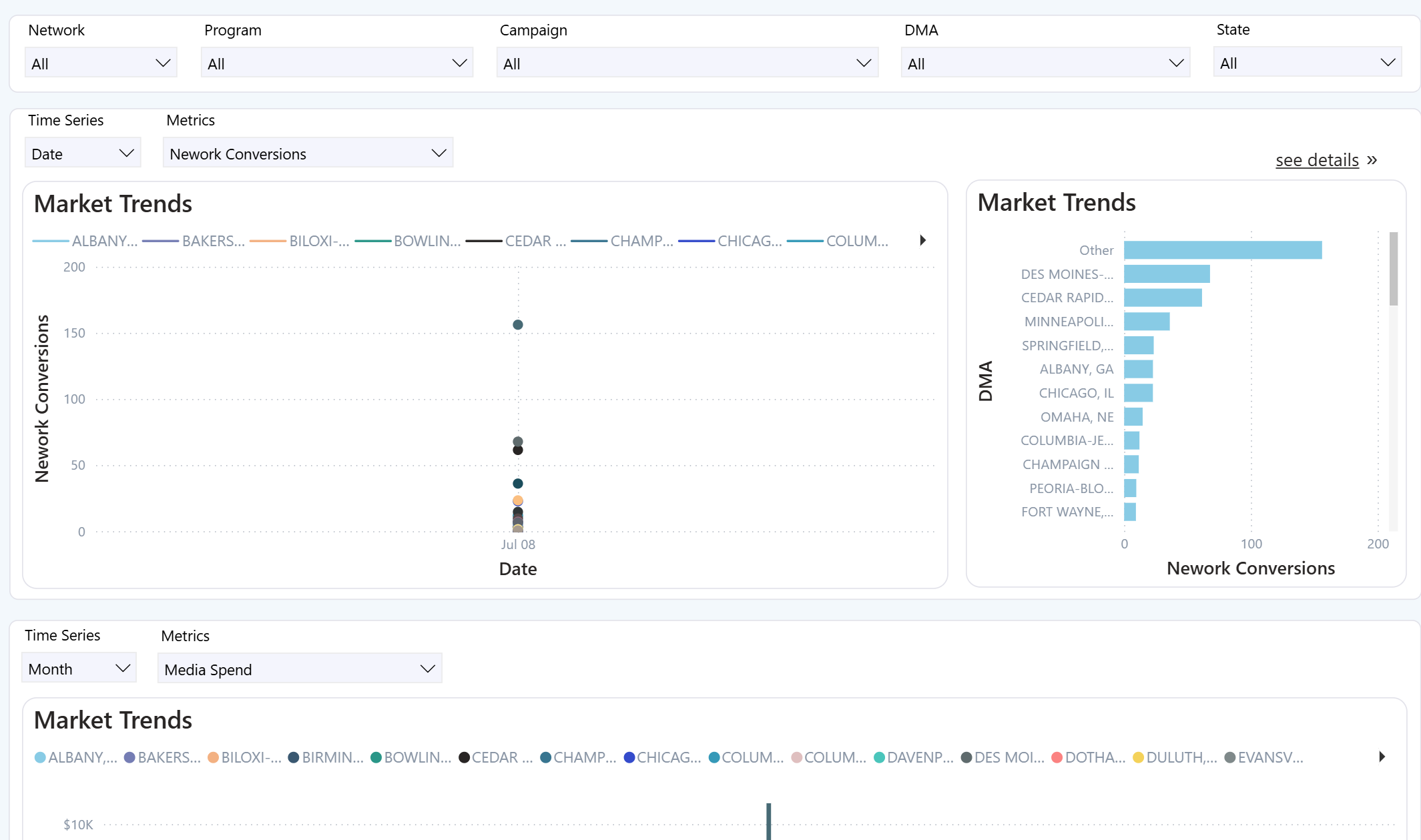This screenshot has height=840, width=1421.
Task: Click the double chevron beside see details
Action: click(1372, 160)
